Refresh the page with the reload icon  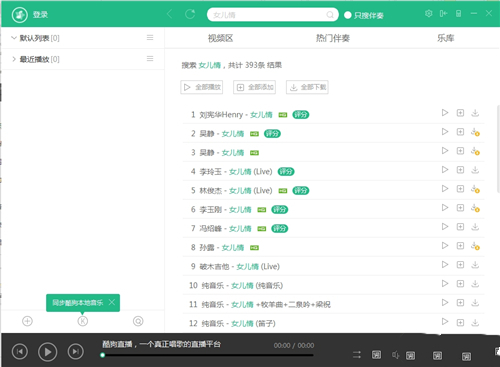[190, 14]
